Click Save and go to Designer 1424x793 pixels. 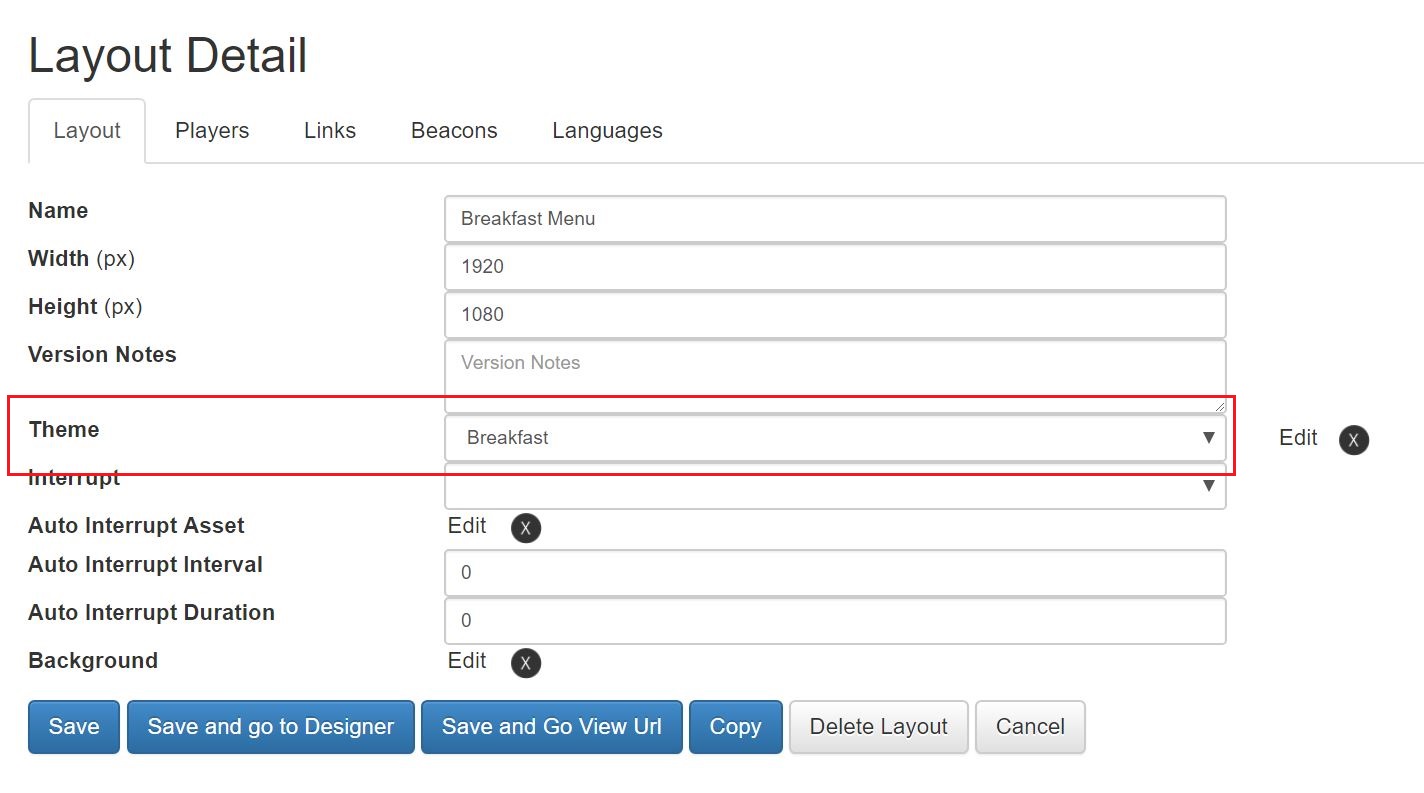click(271, 727)
